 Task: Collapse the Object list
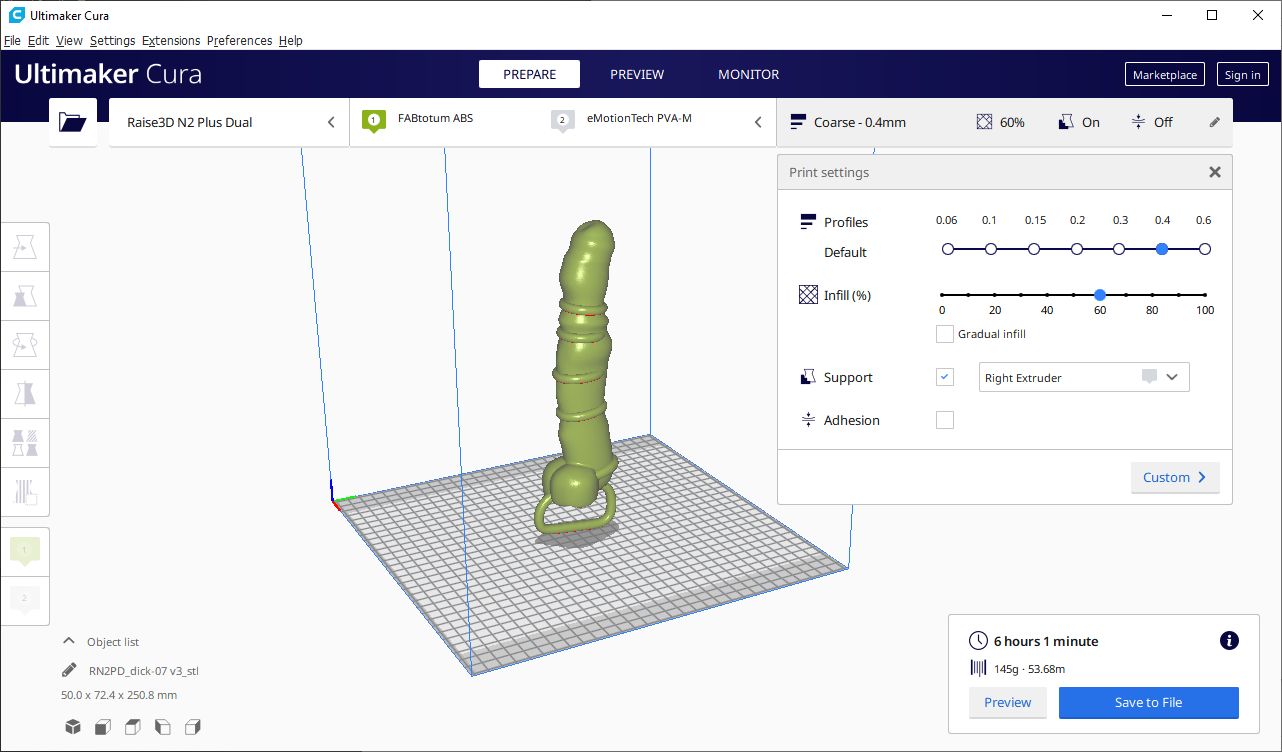click(69, 641)
